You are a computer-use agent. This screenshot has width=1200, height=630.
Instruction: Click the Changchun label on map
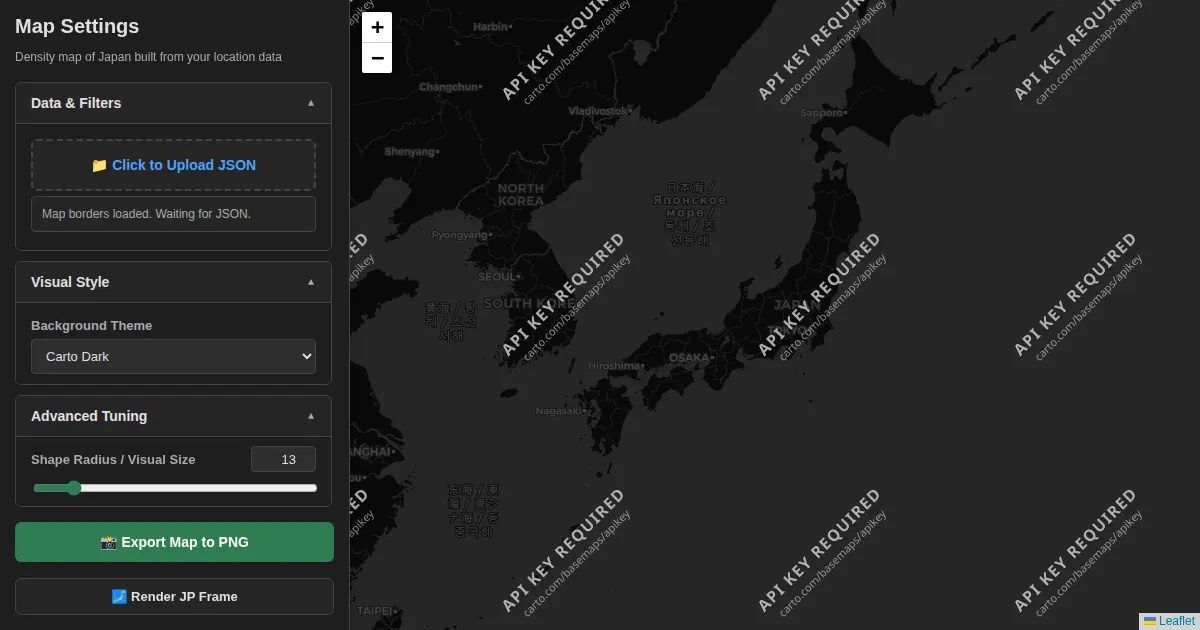click(x=449, y=87)
